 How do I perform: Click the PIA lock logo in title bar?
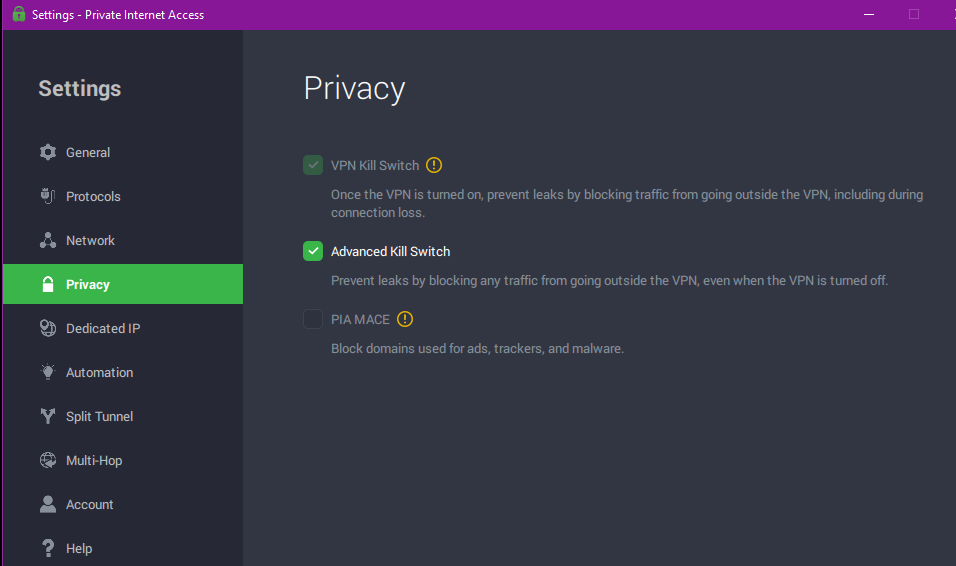click(19, 14)
